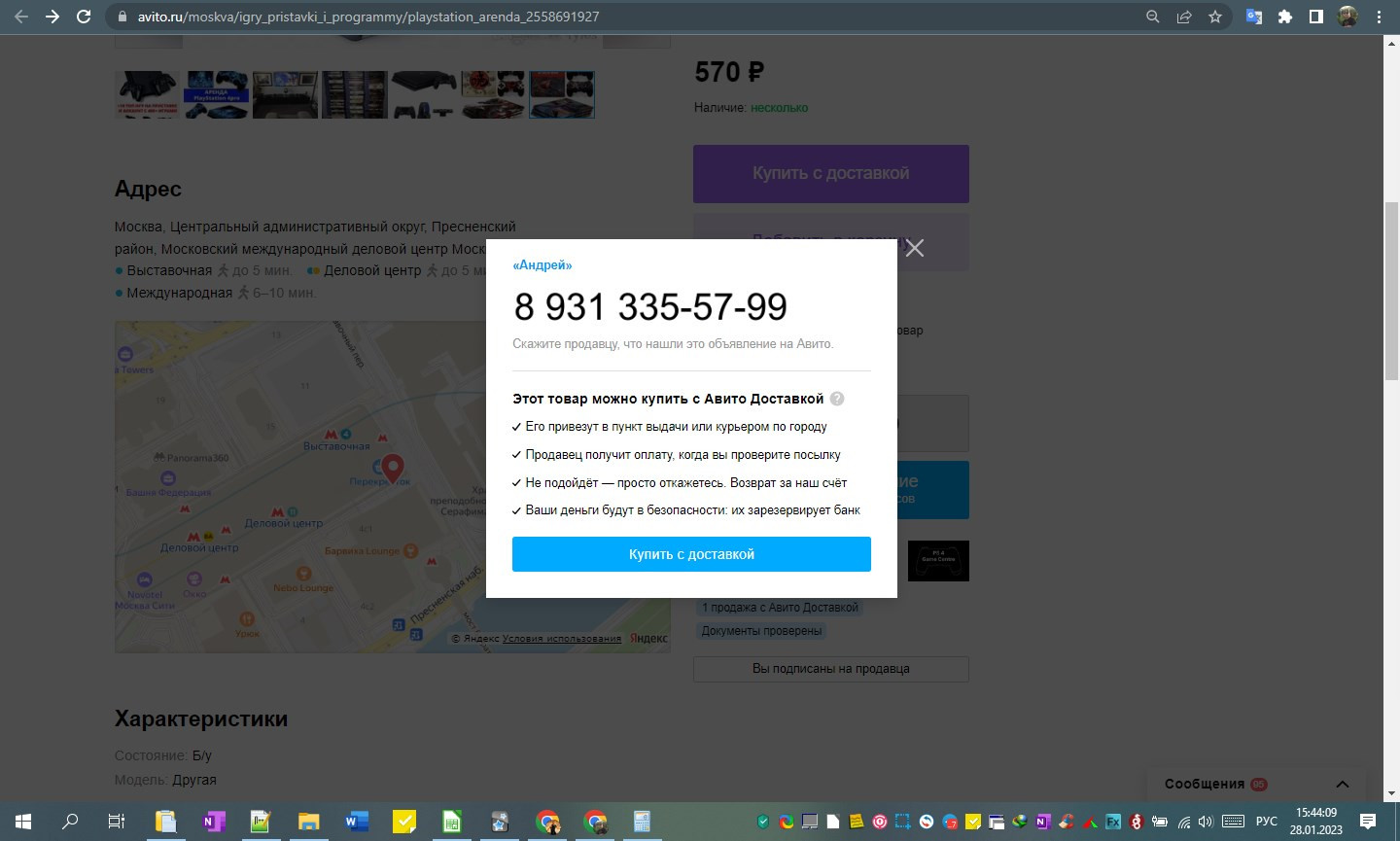The image size is (1400, 841).
Task: Click the «несколько» availability text
Action: [x=779, y=108]
